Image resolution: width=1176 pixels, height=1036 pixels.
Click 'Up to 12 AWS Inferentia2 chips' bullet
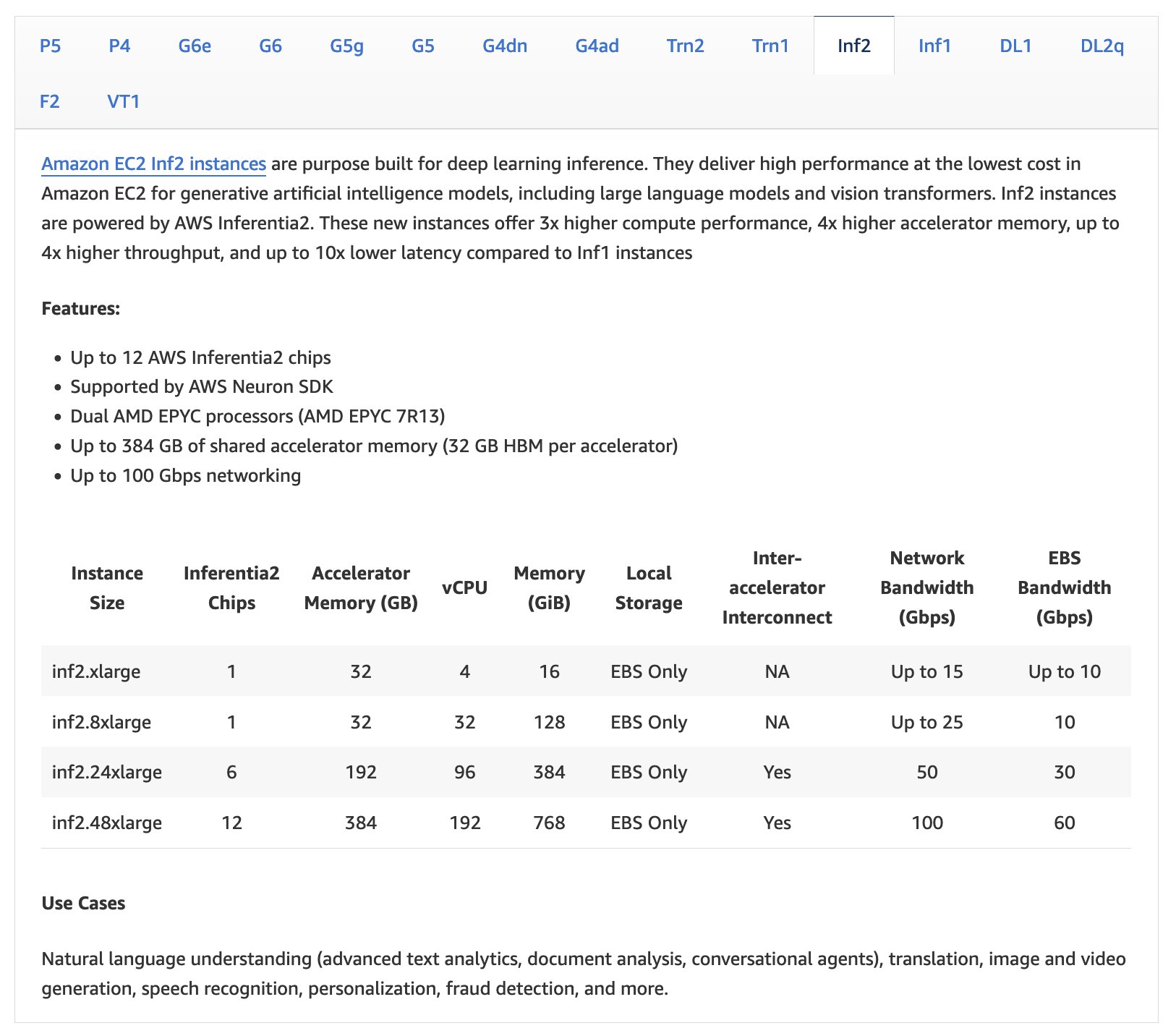[x=200, y=357]
